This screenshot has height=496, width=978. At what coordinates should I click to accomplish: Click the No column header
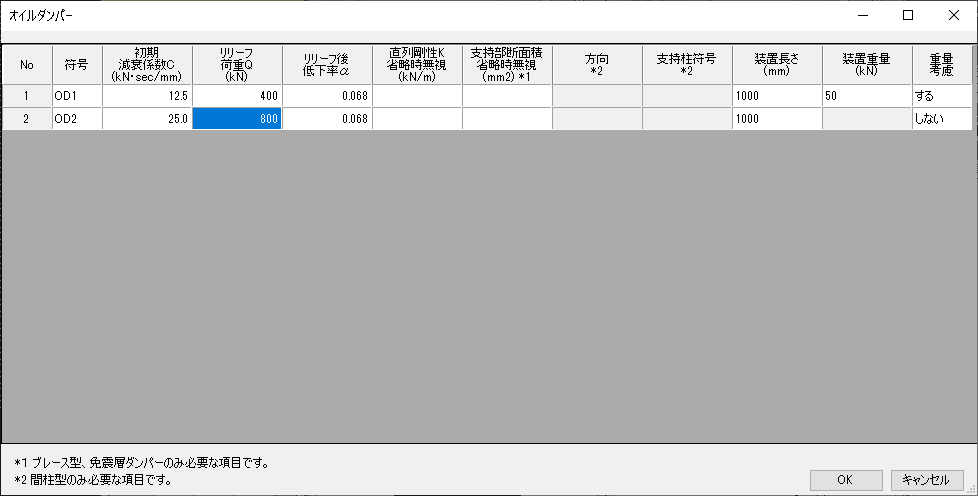pos(27,65)
